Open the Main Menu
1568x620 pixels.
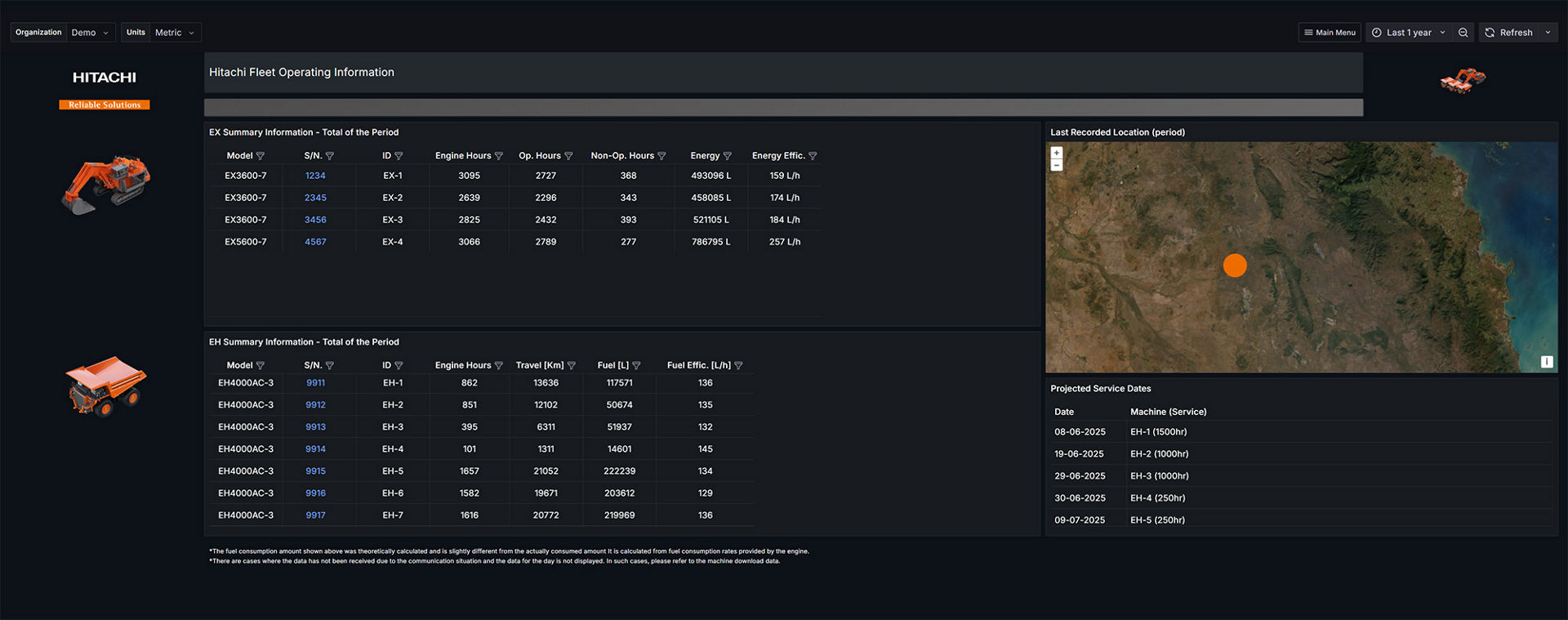pyautogui.click(x=1329, y=33)
